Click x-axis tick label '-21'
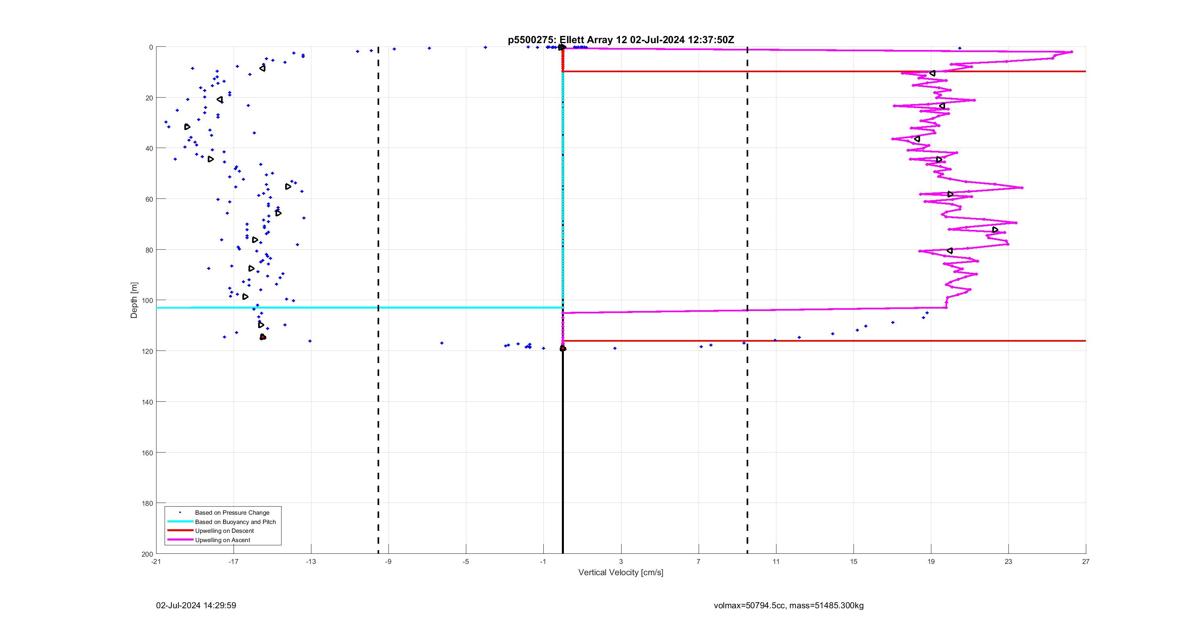1200x622 pixels. click(156, 562)
